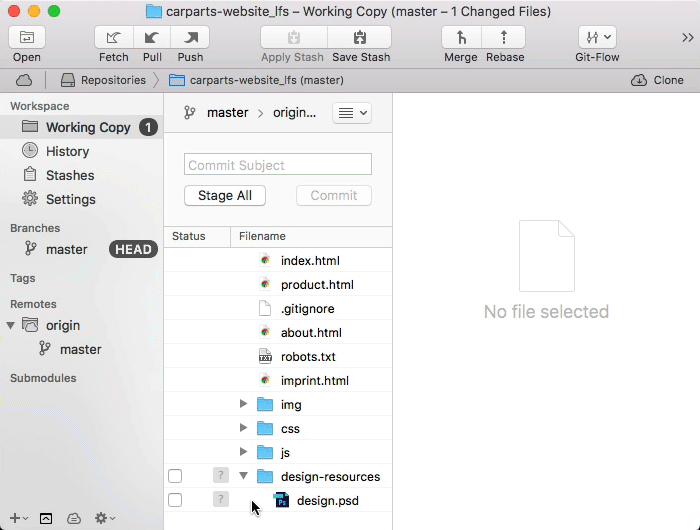This screenshot has width=700, height=530.
Task: Push changes using the Push icon
Action: tap(190, 38)
